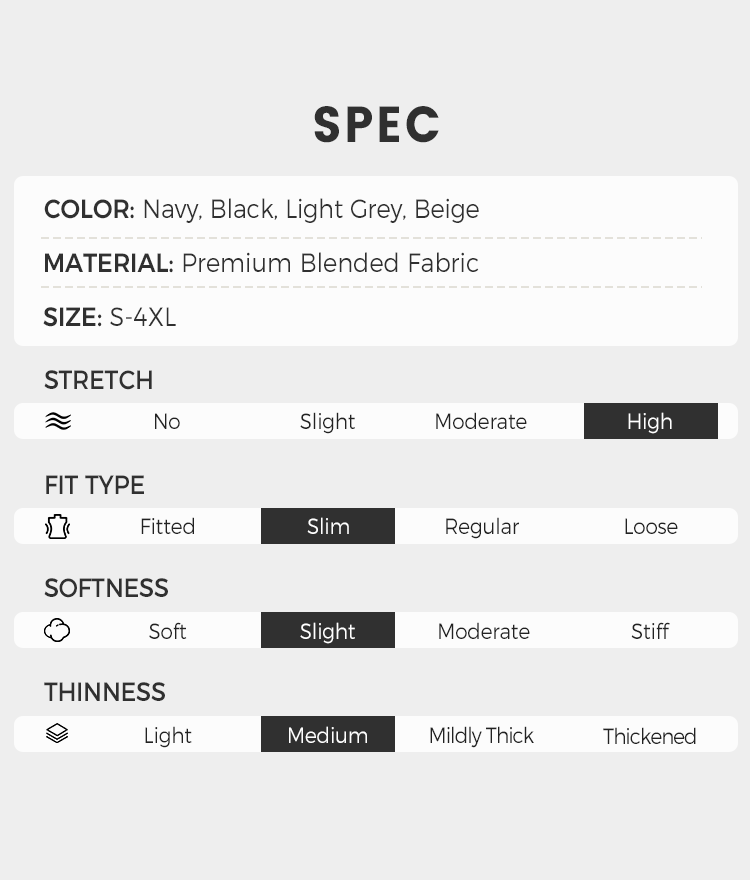This screenshot has height=880, width=750.
Task: Choose Stiff softness option
Action: click(650, 631)
